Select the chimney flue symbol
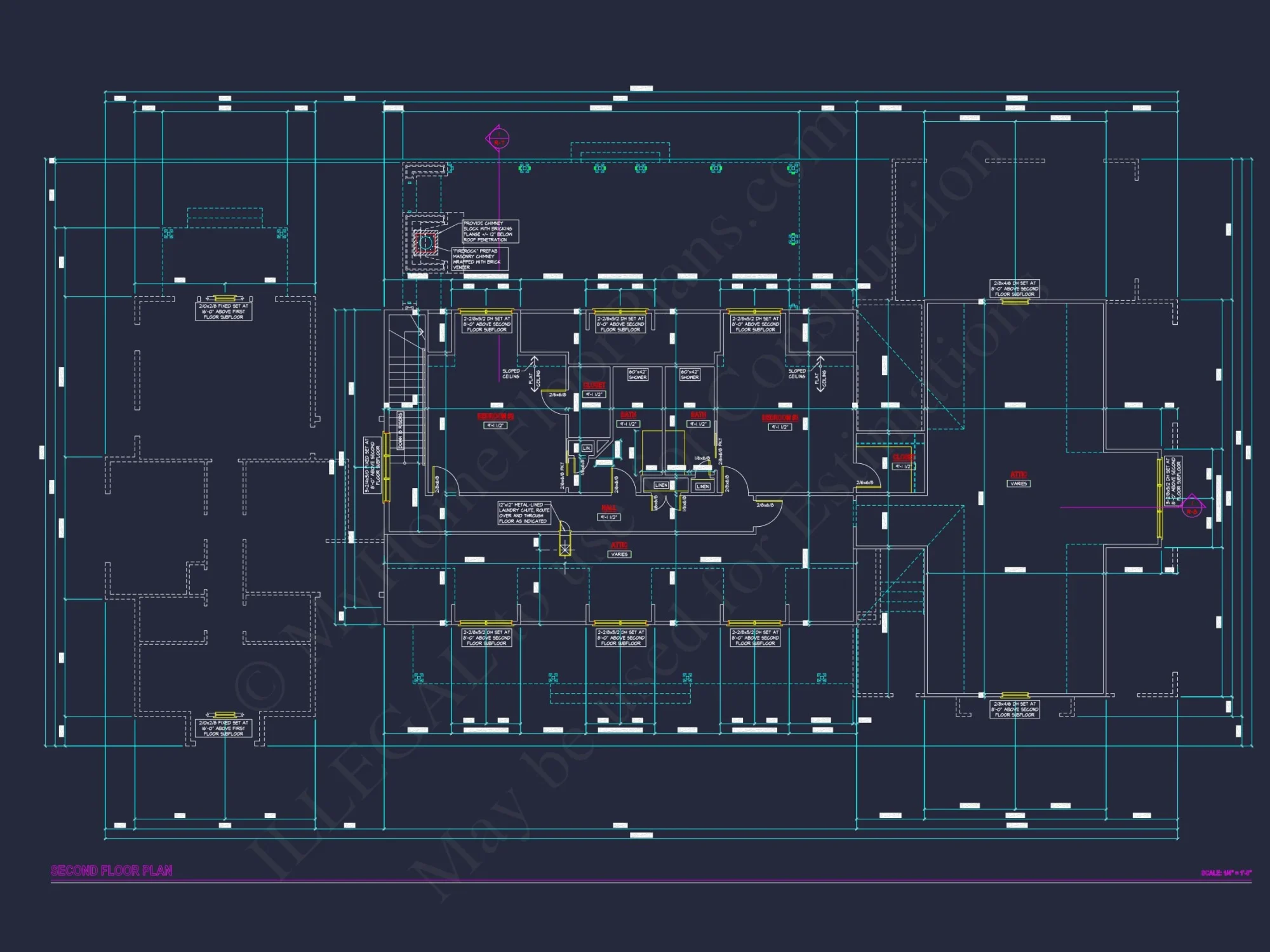The height and width of the screenshot is (952, 1270). [425, 242]
